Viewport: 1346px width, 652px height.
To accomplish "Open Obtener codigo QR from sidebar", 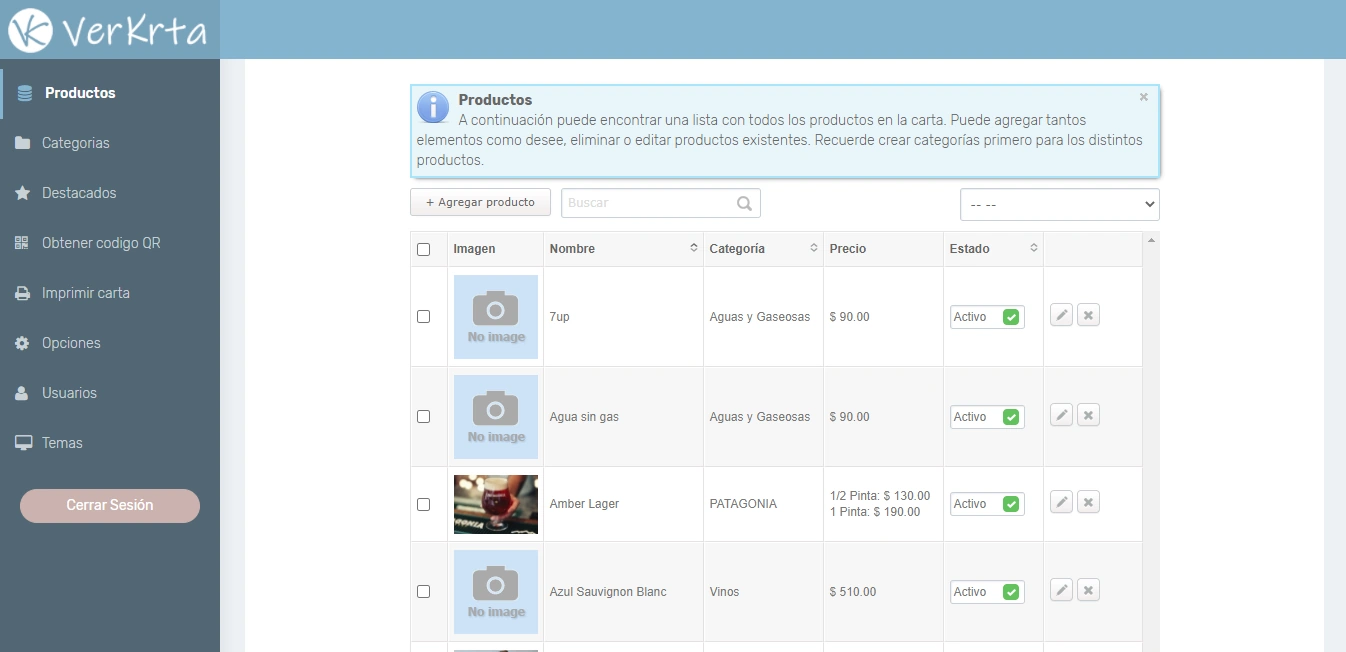I will click(x=100, y=243).
